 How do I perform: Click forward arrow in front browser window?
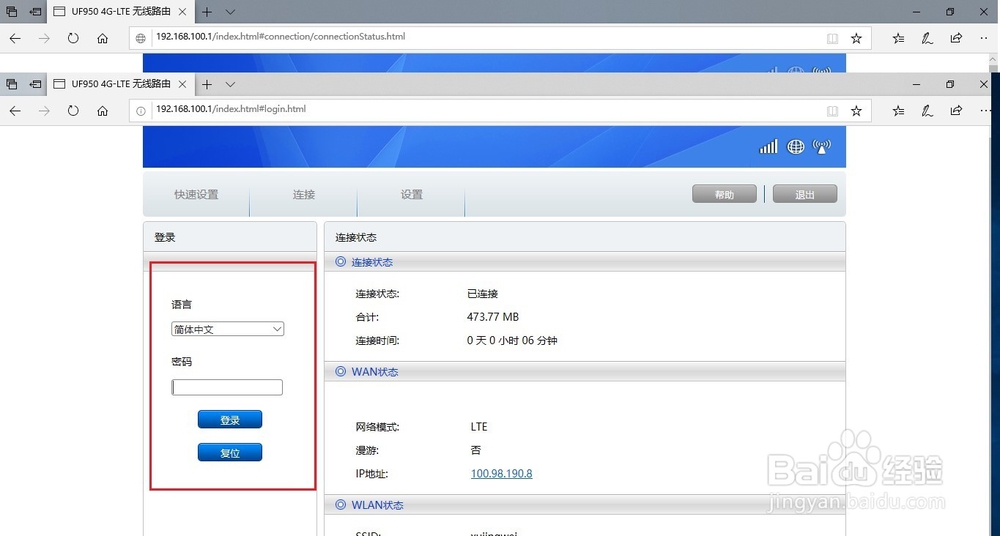click(44, 111)
